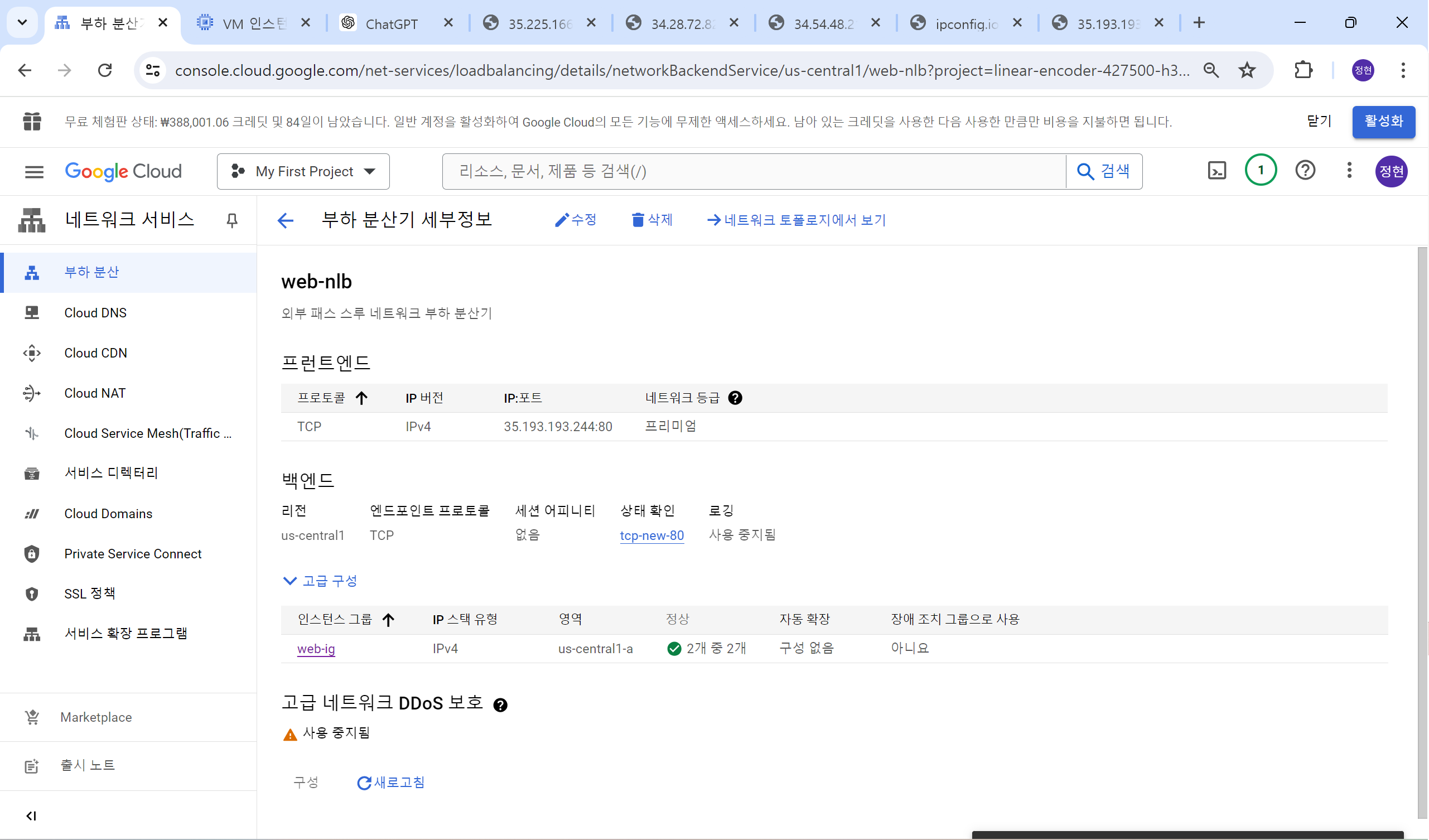This screenshot has height=840, width=1429.
Task: Pin the 네트워크 서비스 sidebar section
Action: (232, 220)
